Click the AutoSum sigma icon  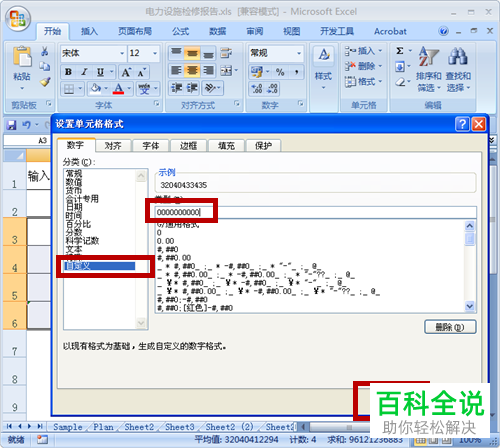click(x=400, y=51)
